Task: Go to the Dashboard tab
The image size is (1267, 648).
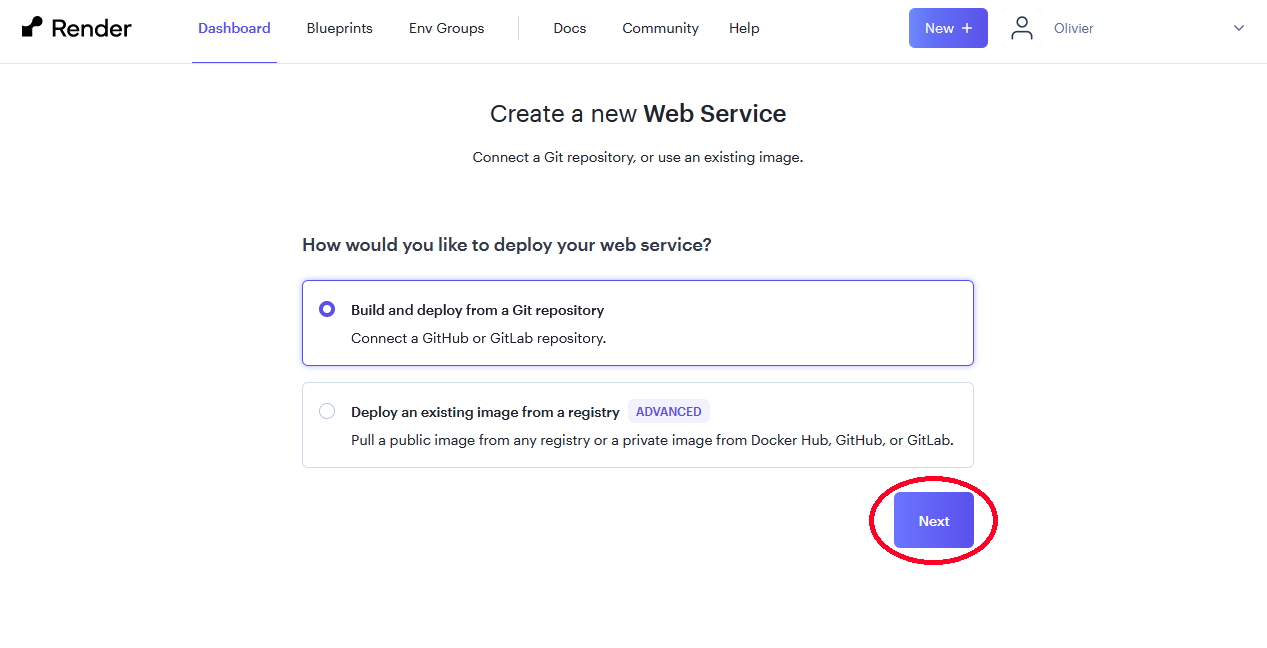Action: point(234,28)
